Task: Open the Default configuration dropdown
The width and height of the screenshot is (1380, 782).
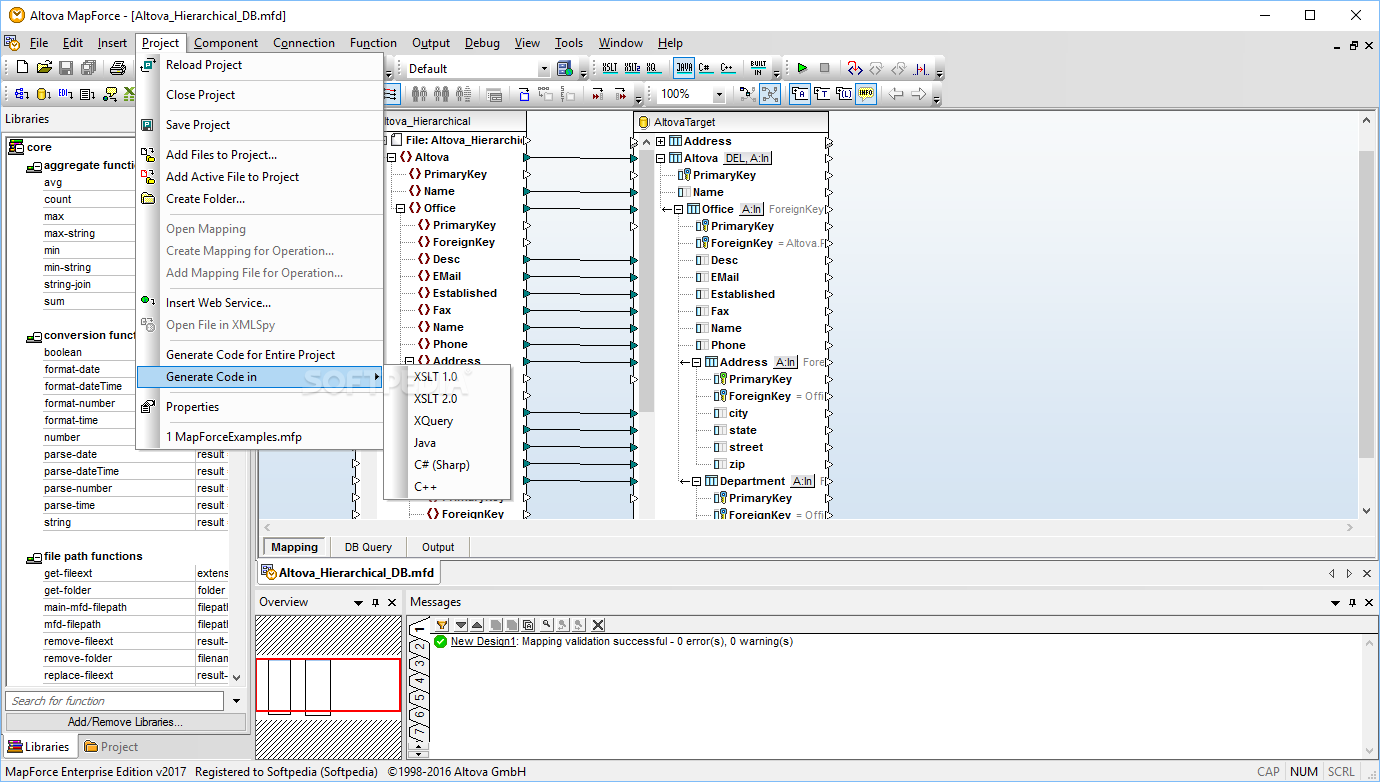Action: tap(544, 69)
